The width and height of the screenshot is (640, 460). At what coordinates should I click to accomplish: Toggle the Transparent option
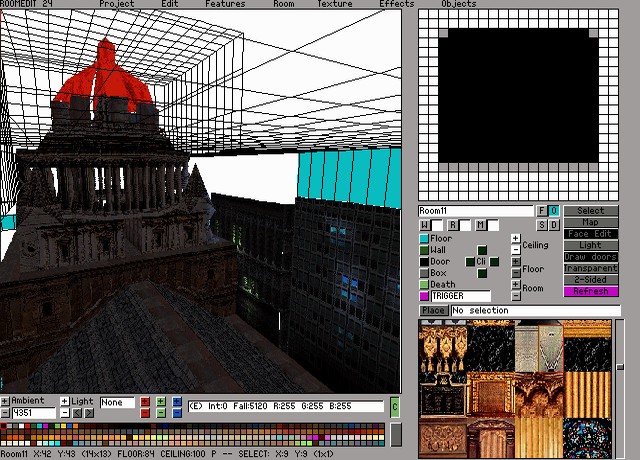click(590, 268)
